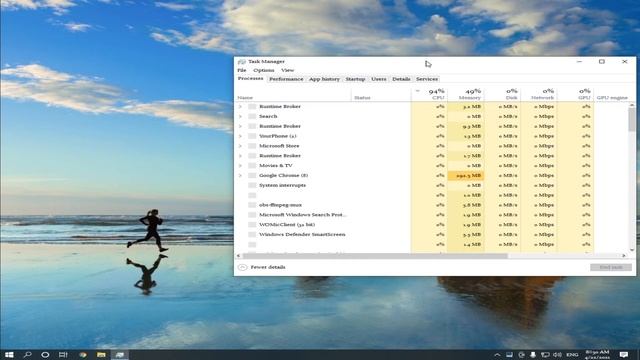Expand the Search process group

[x=240, y=116]
